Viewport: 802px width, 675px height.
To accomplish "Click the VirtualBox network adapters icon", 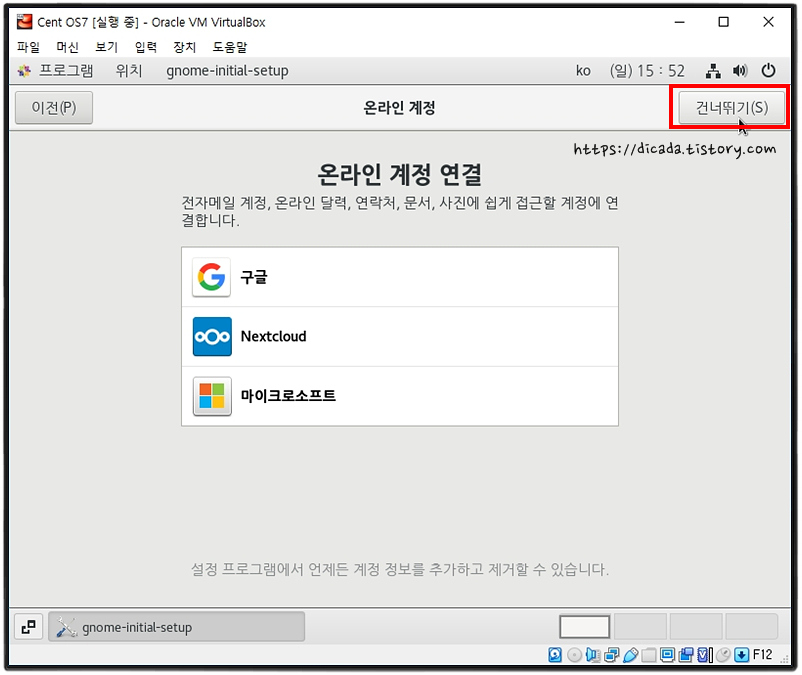I will click(612, 655).
